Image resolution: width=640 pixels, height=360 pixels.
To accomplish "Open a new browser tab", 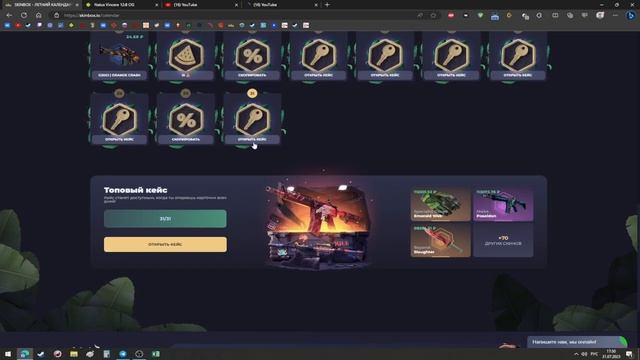I will coord(327,5).
